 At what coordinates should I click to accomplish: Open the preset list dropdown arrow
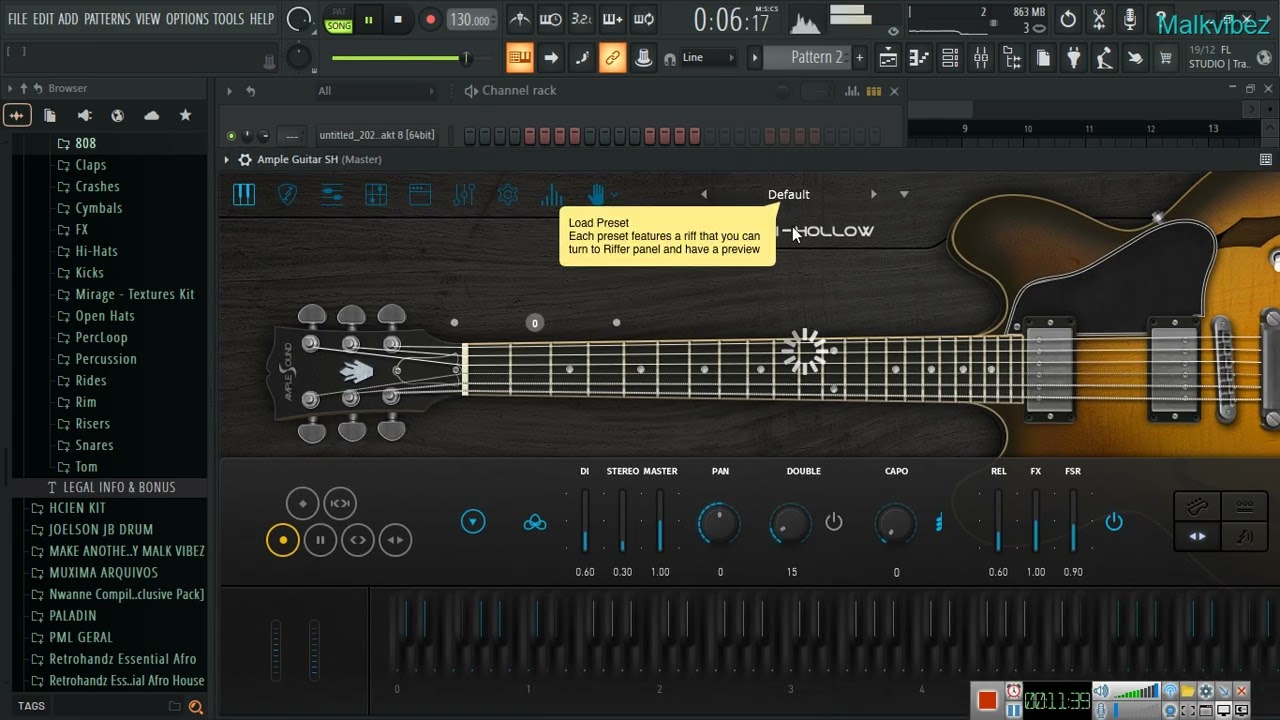pos(904,195)
